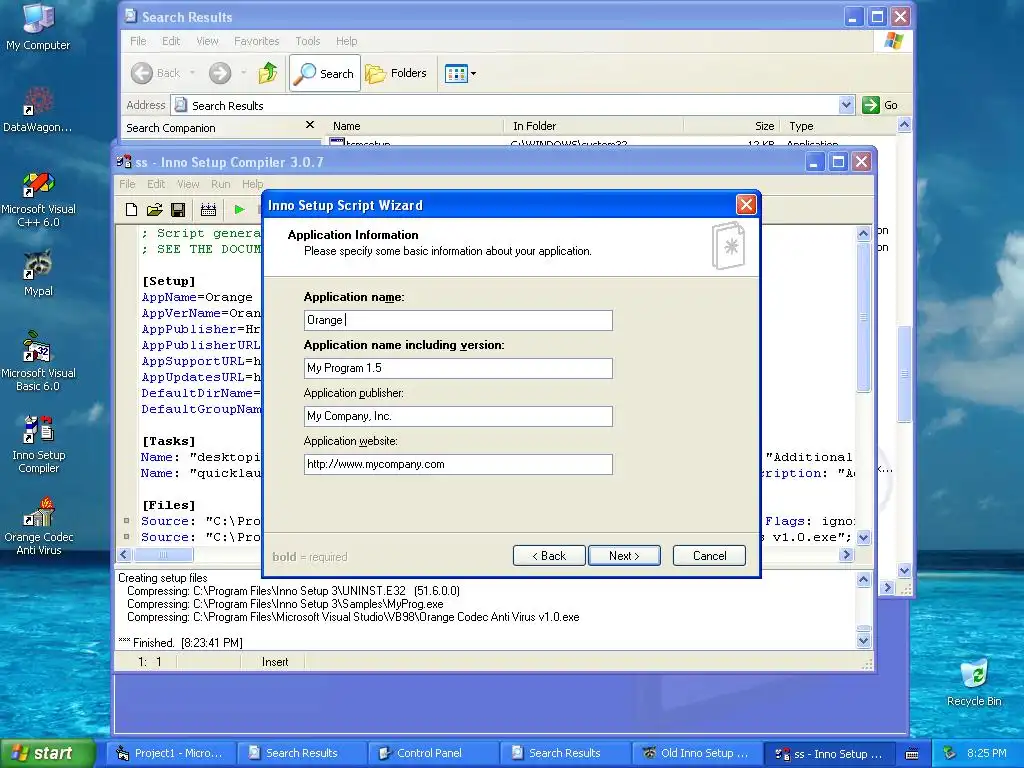Image resolution: width=1024 pixels, height=768 pixels.
Task: Open File menu in Inno Setup Compiler
Action: coord(127,184)
